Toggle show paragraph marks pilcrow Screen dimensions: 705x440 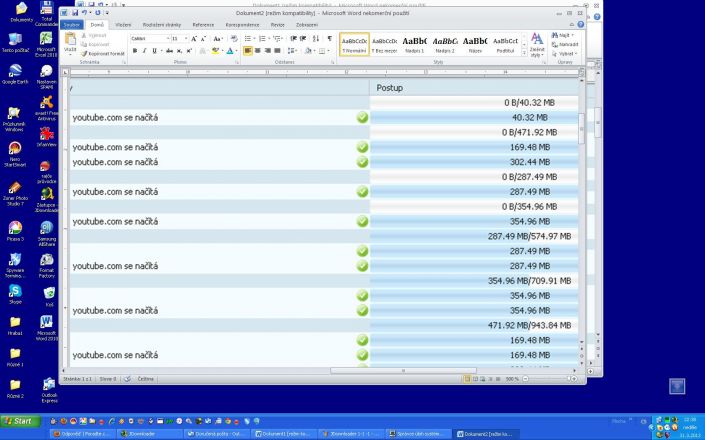click(x=330, y=39)
